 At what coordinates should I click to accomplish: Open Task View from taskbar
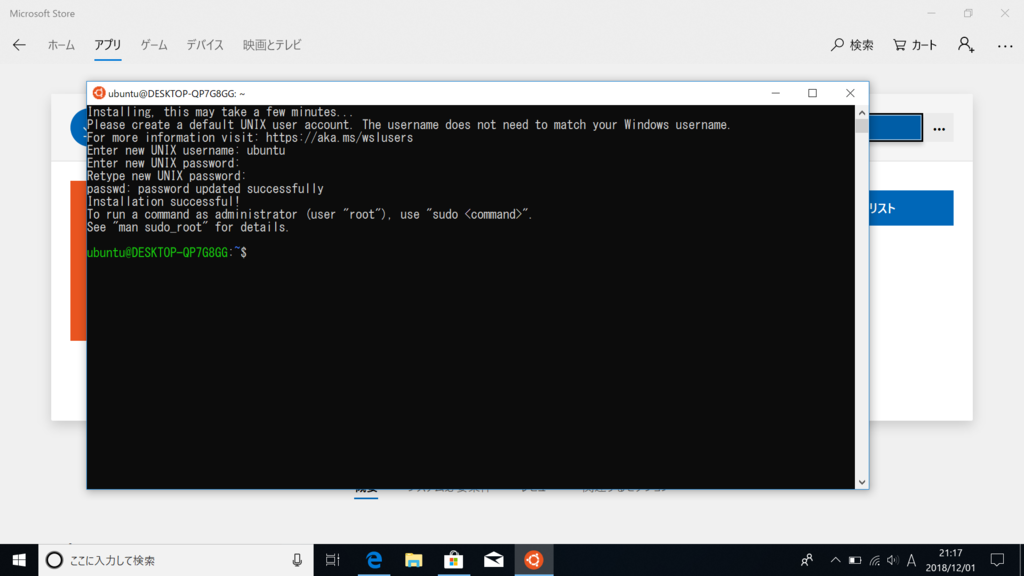(x=333, y=560)
